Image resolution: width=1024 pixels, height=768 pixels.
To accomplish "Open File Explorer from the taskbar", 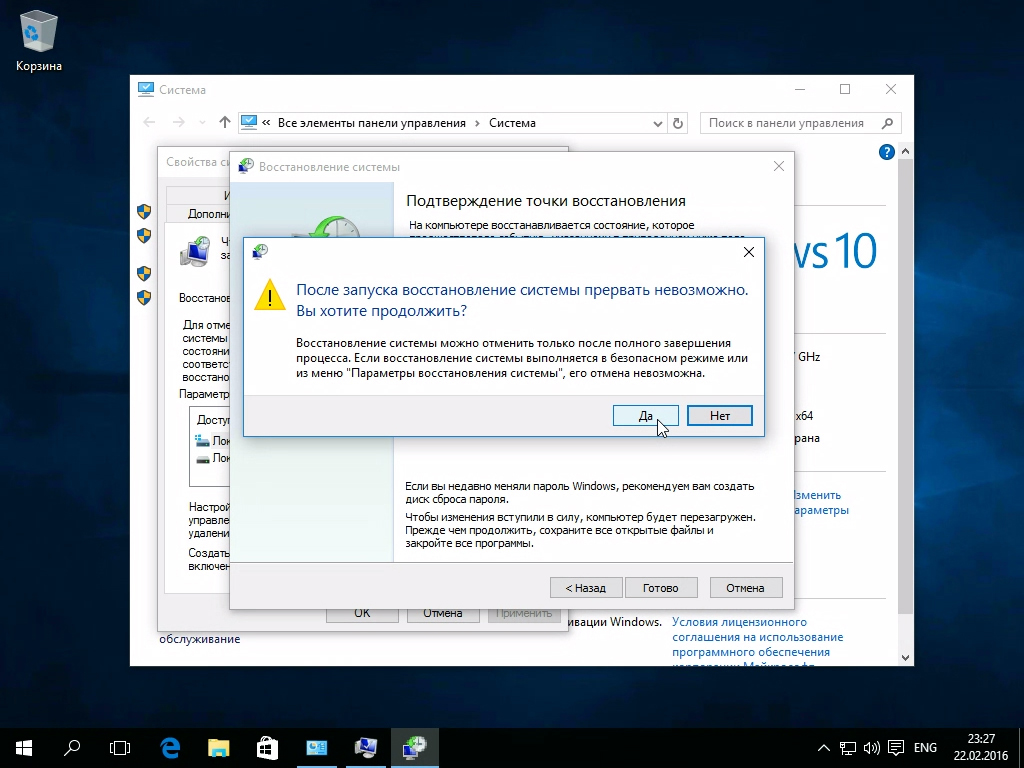I will [219, 748].
